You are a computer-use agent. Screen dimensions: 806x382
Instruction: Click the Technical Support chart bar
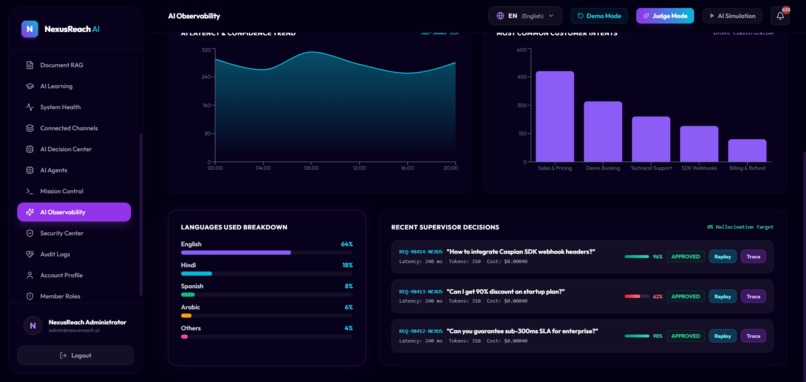pyautogui.click(x=651, y=139)
